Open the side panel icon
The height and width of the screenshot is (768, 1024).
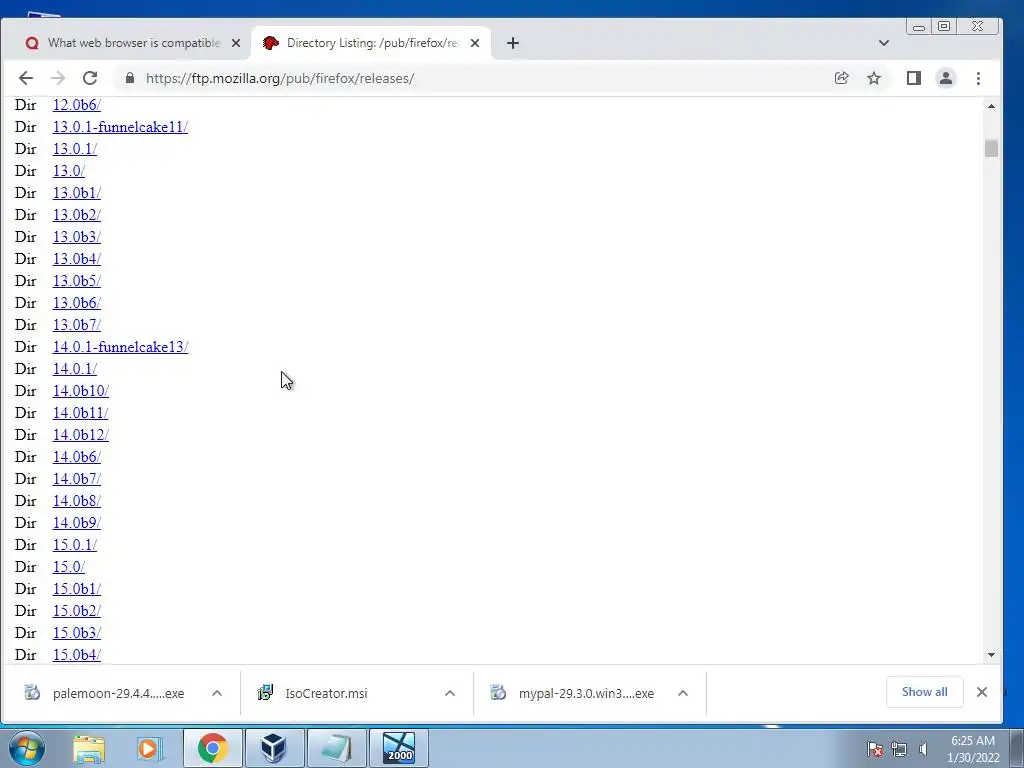point(914,78)
